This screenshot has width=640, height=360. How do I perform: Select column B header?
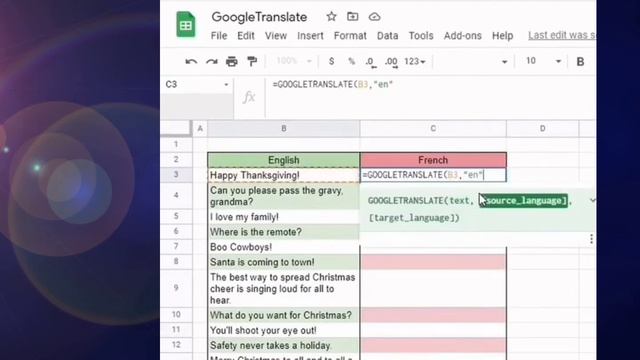[284, 129]
